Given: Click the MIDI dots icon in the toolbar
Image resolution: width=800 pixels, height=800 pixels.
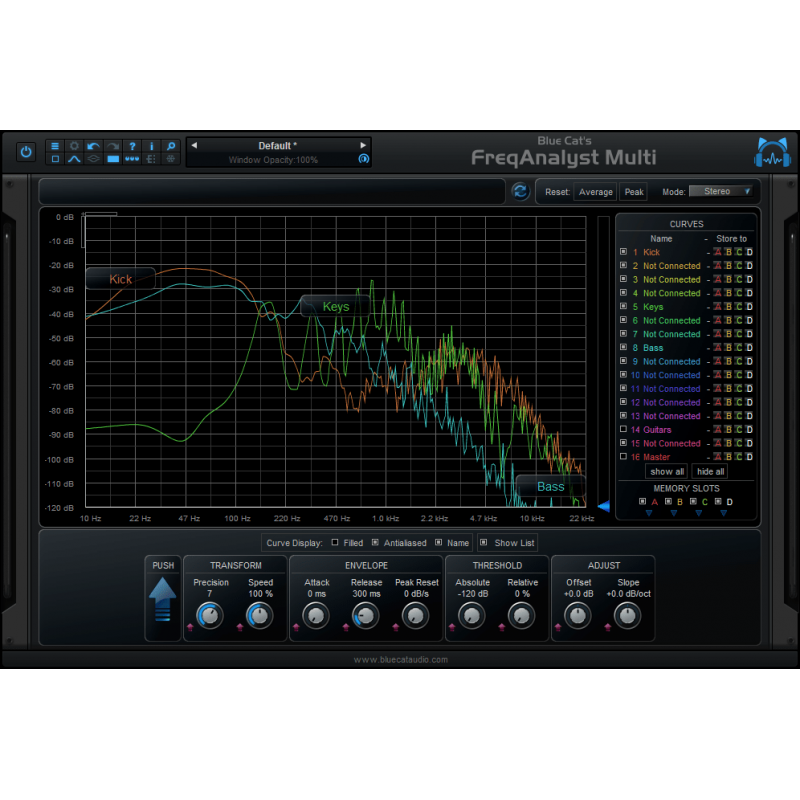Looking at the screenshot, I should [x=133, y=159].
